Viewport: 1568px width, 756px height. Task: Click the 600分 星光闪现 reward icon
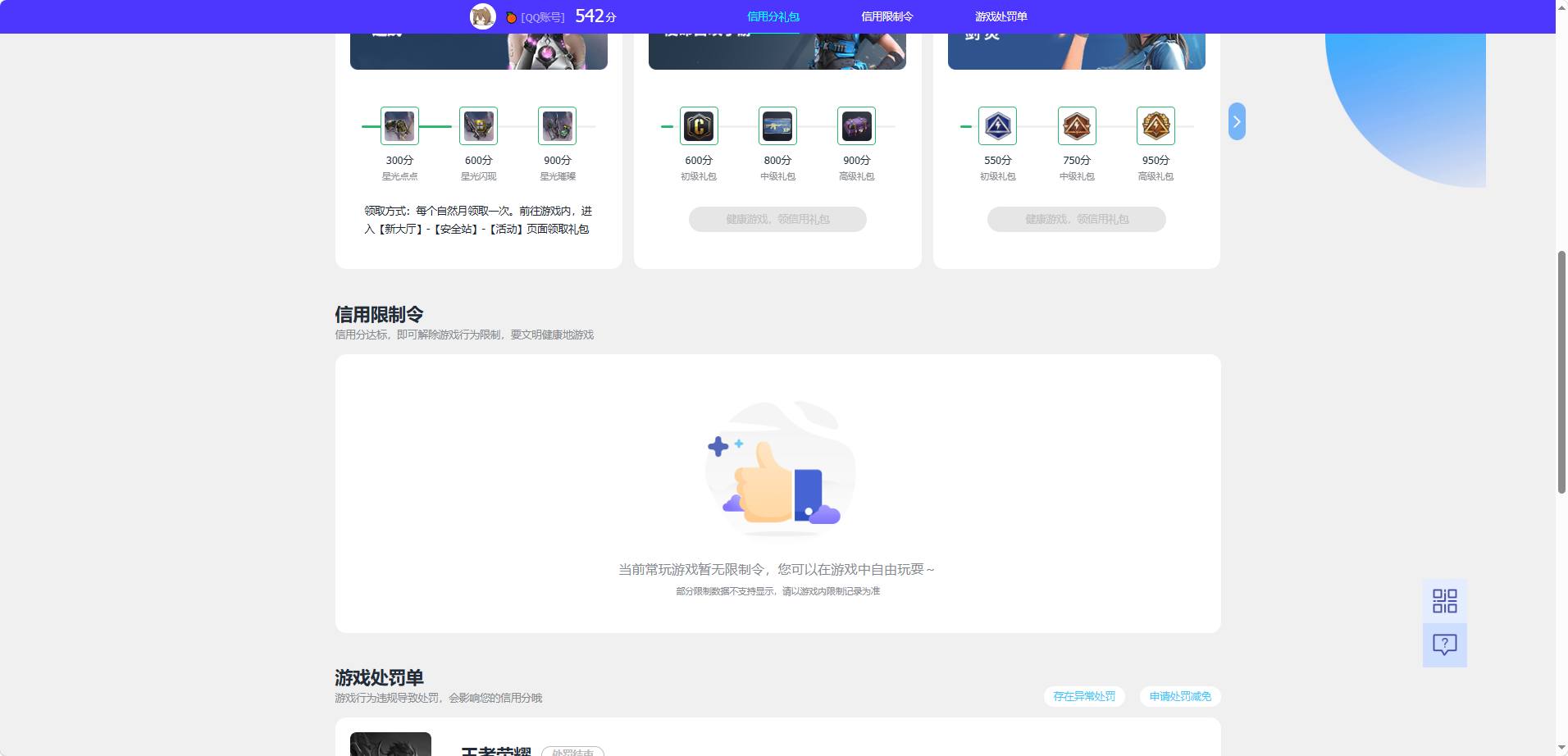[x=478, y=126]
